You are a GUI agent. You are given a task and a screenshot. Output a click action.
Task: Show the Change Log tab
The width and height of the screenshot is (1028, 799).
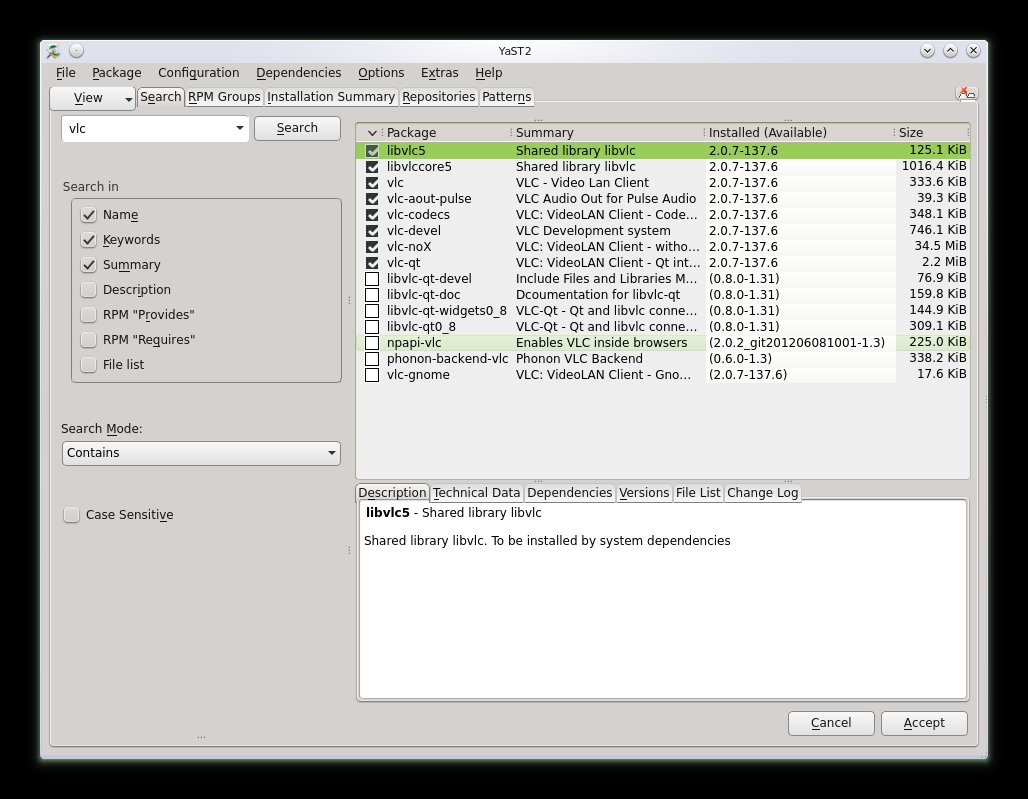pos(762,493)
